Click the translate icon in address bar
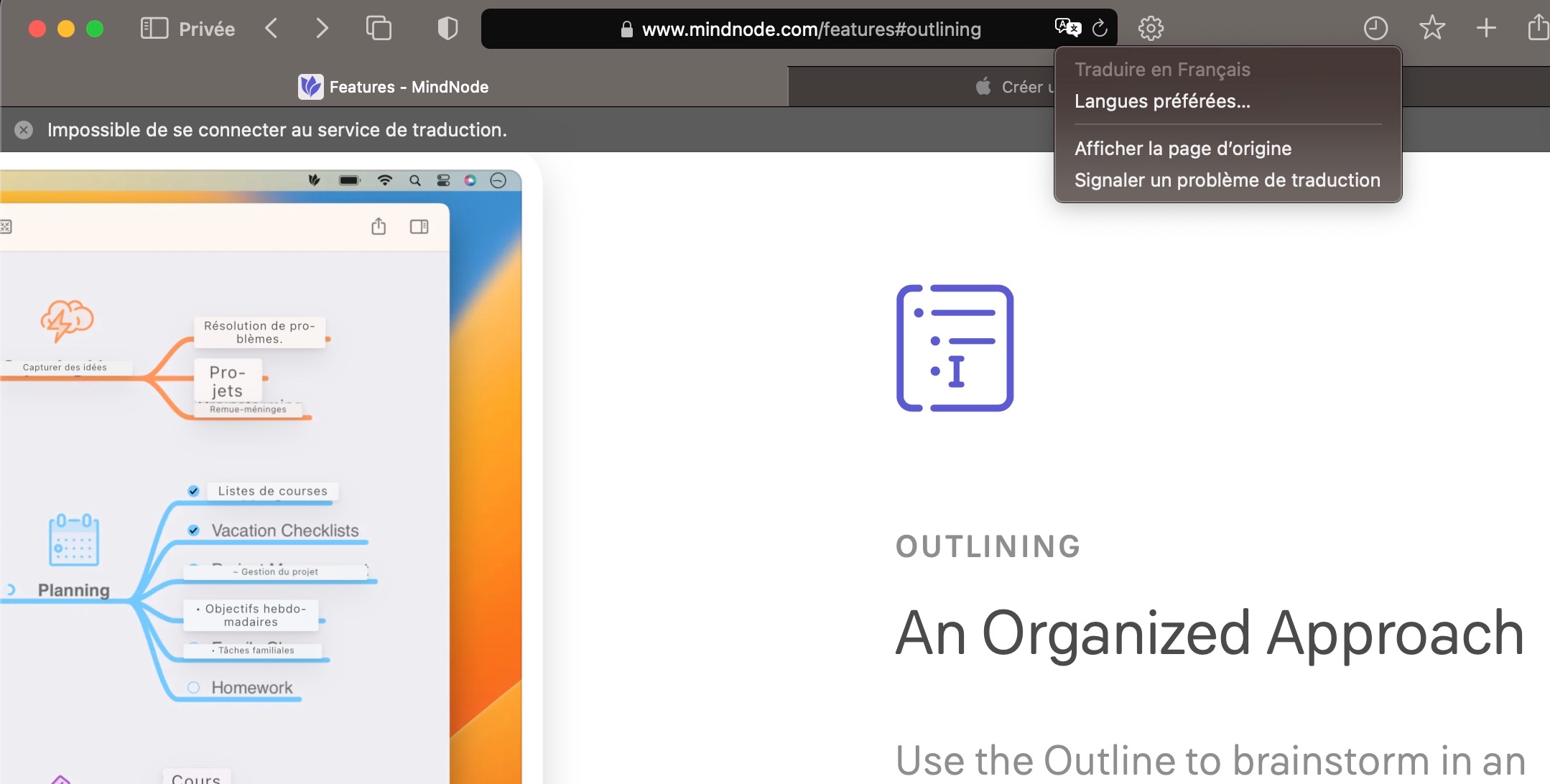 tap(1067, 28)
